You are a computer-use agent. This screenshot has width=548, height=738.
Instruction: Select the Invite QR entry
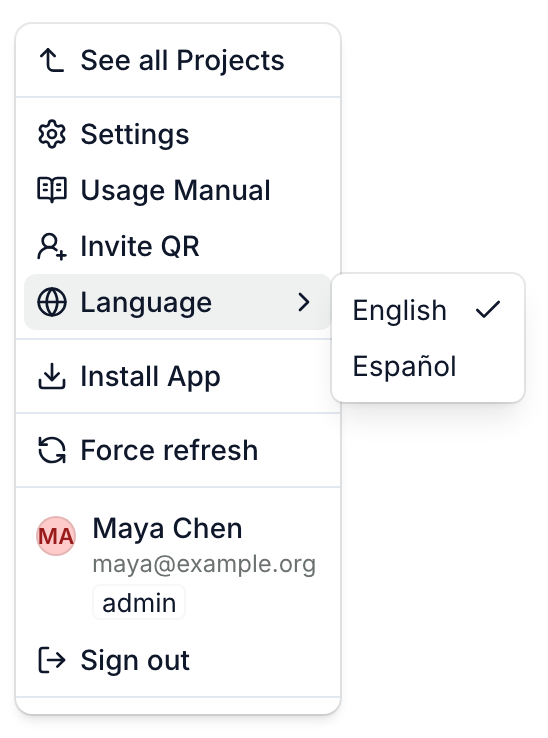(x=178, y=246)
